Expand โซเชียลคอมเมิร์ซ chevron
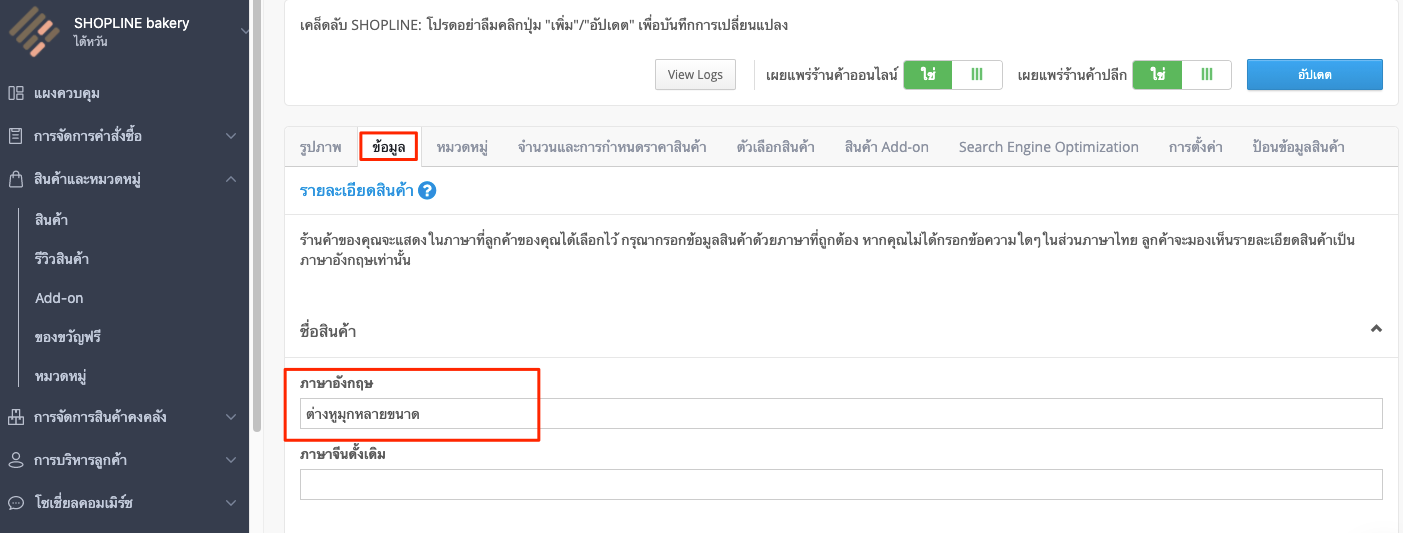The width and height of the screenshot is (1403, 533). tap(231, 503)
